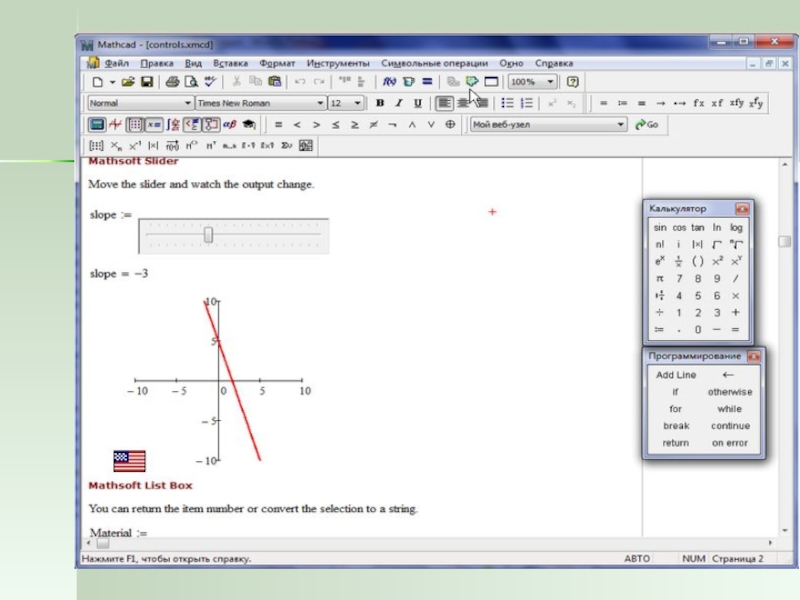Toggle Italic text formatting

coord(398,103)
